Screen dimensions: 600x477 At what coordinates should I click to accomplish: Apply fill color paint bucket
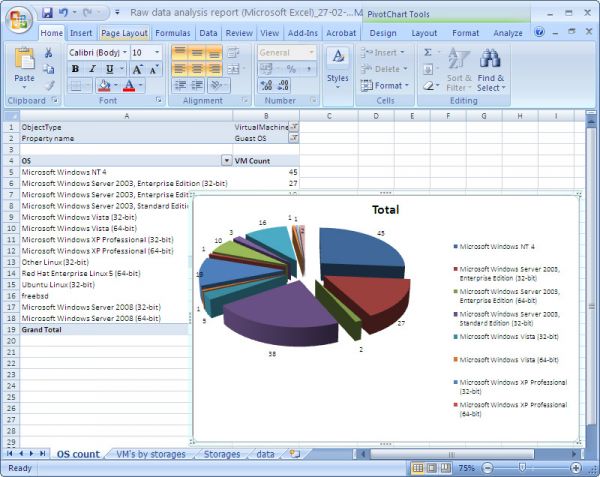pos(104,85)
